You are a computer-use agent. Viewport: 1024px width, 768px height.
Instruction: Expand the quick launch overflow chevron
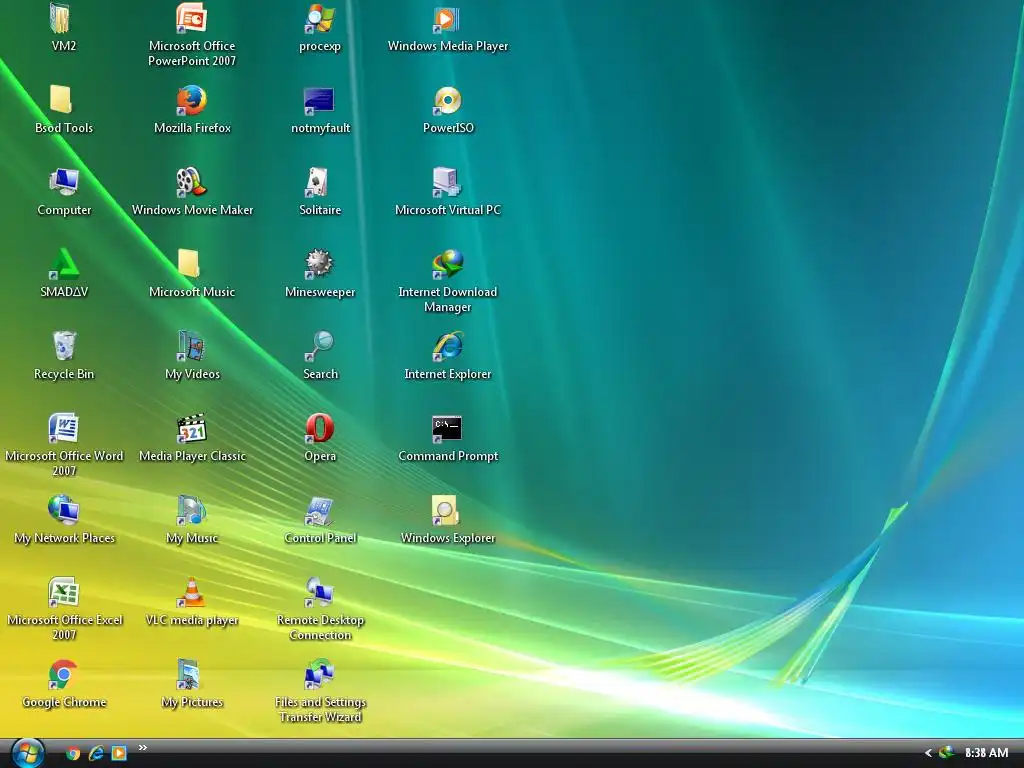pyautogui.click(x=142, y=748)
